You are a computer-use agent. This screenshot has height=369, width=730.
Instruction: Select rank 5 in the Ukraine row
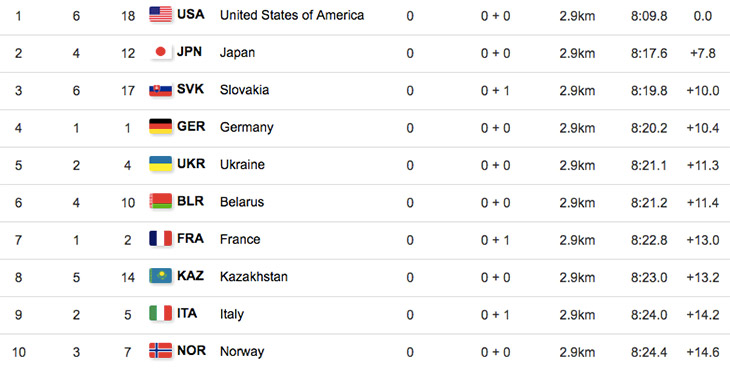18,166
